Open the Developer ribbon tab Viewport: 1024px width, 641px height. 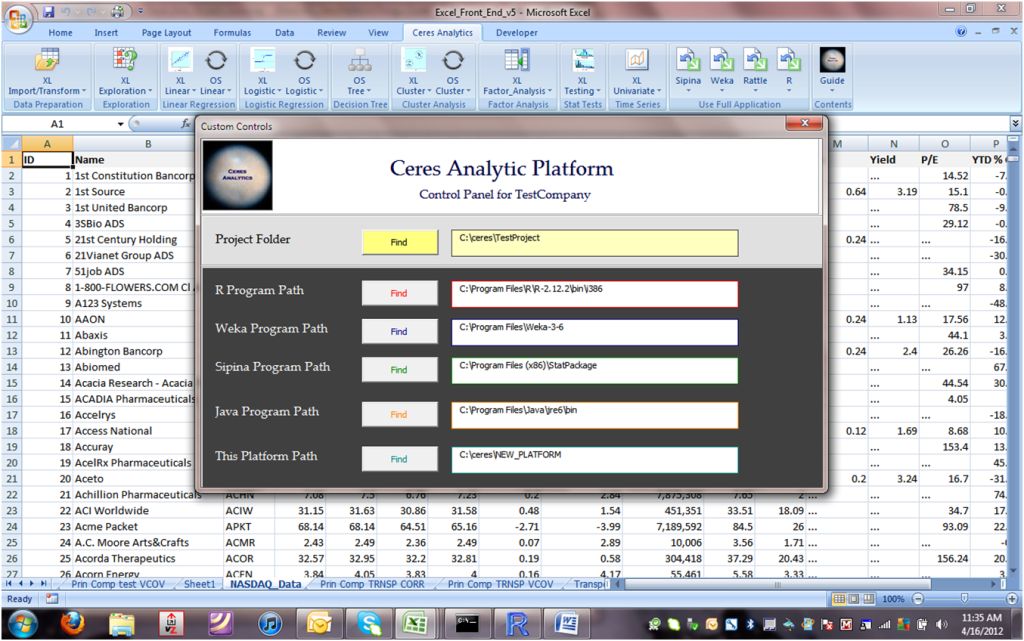pos(517,33)
